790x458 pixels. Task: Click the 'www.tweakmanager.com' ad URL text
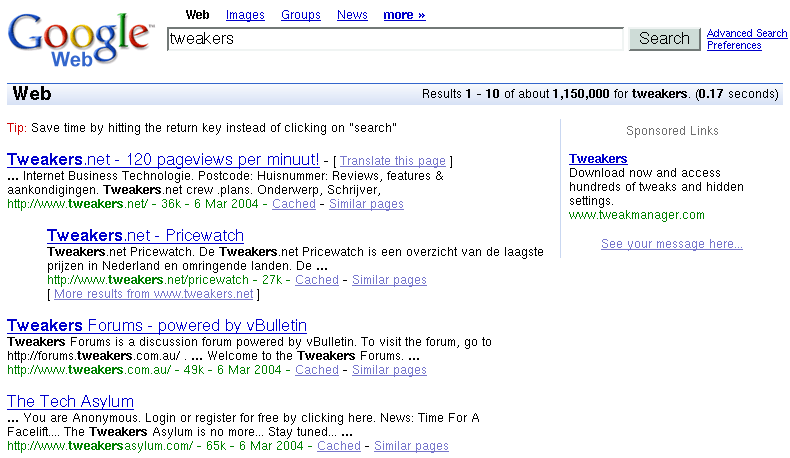pos(637,215)
